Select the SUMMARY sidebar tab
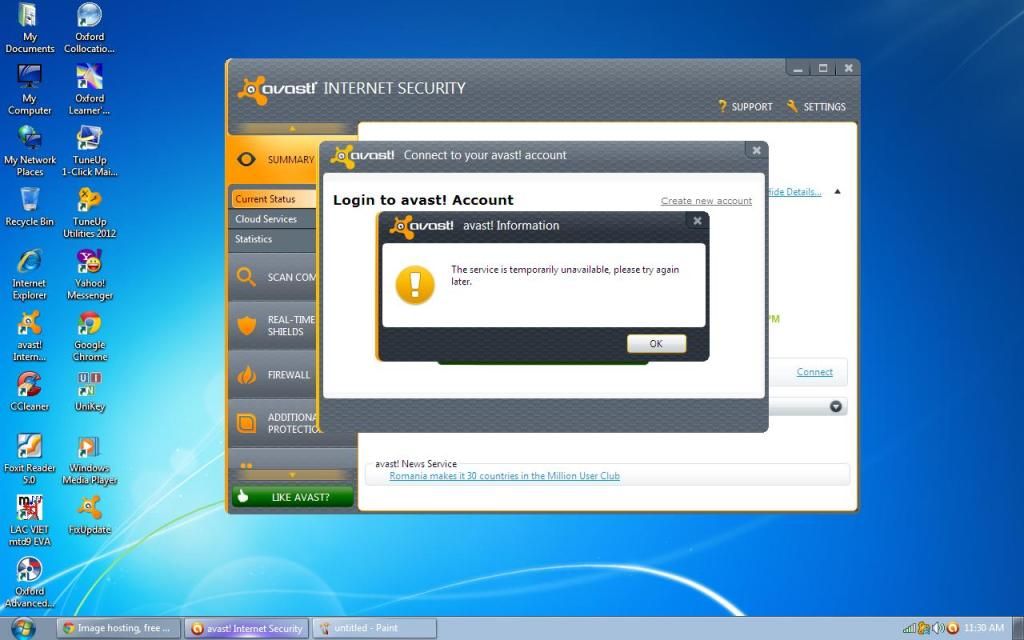The height and width of the screenshot is (640, 1024). coord(273,159)
